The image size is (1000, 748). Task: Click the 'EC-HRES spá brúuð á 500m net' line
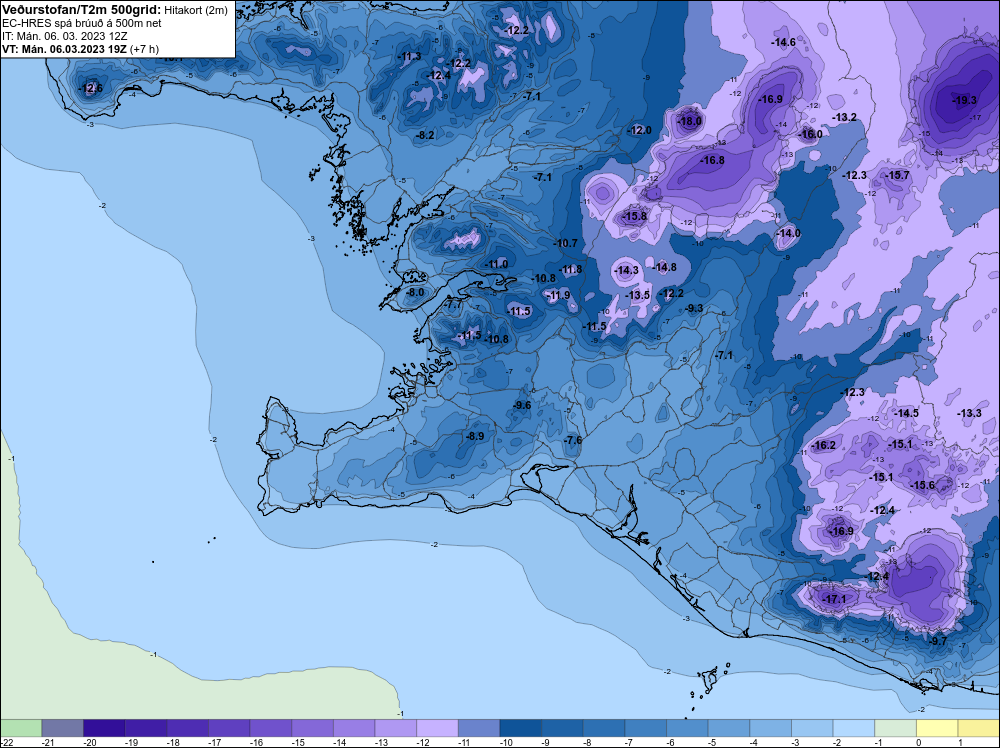pyautogui.click(x=82, y=24)
